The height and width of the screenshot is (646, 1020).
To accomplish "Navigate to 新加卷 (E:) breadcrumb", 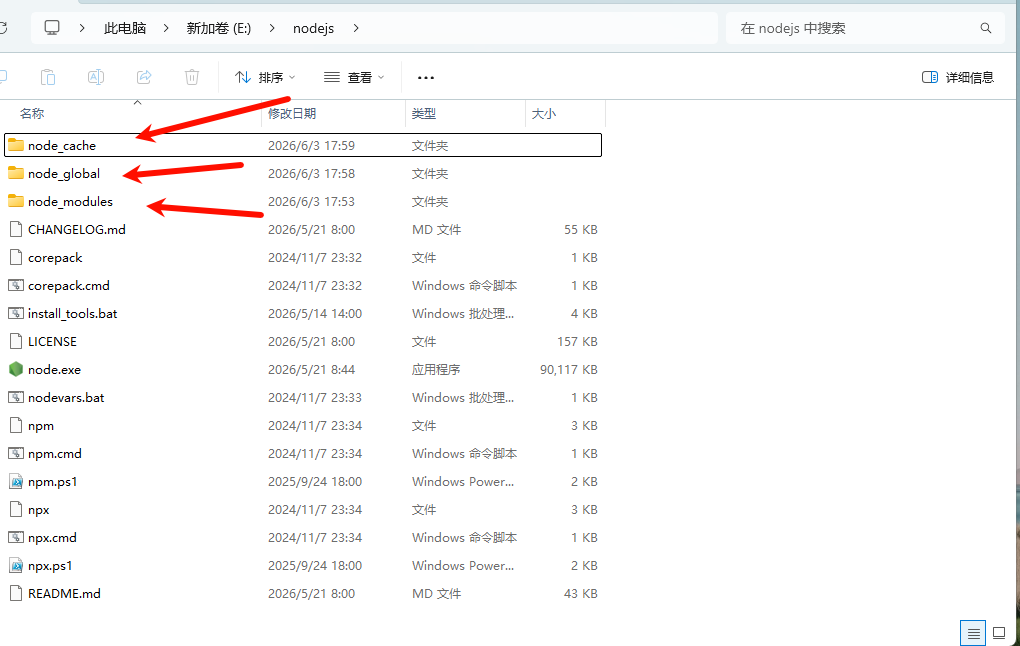I will point(219,28).
